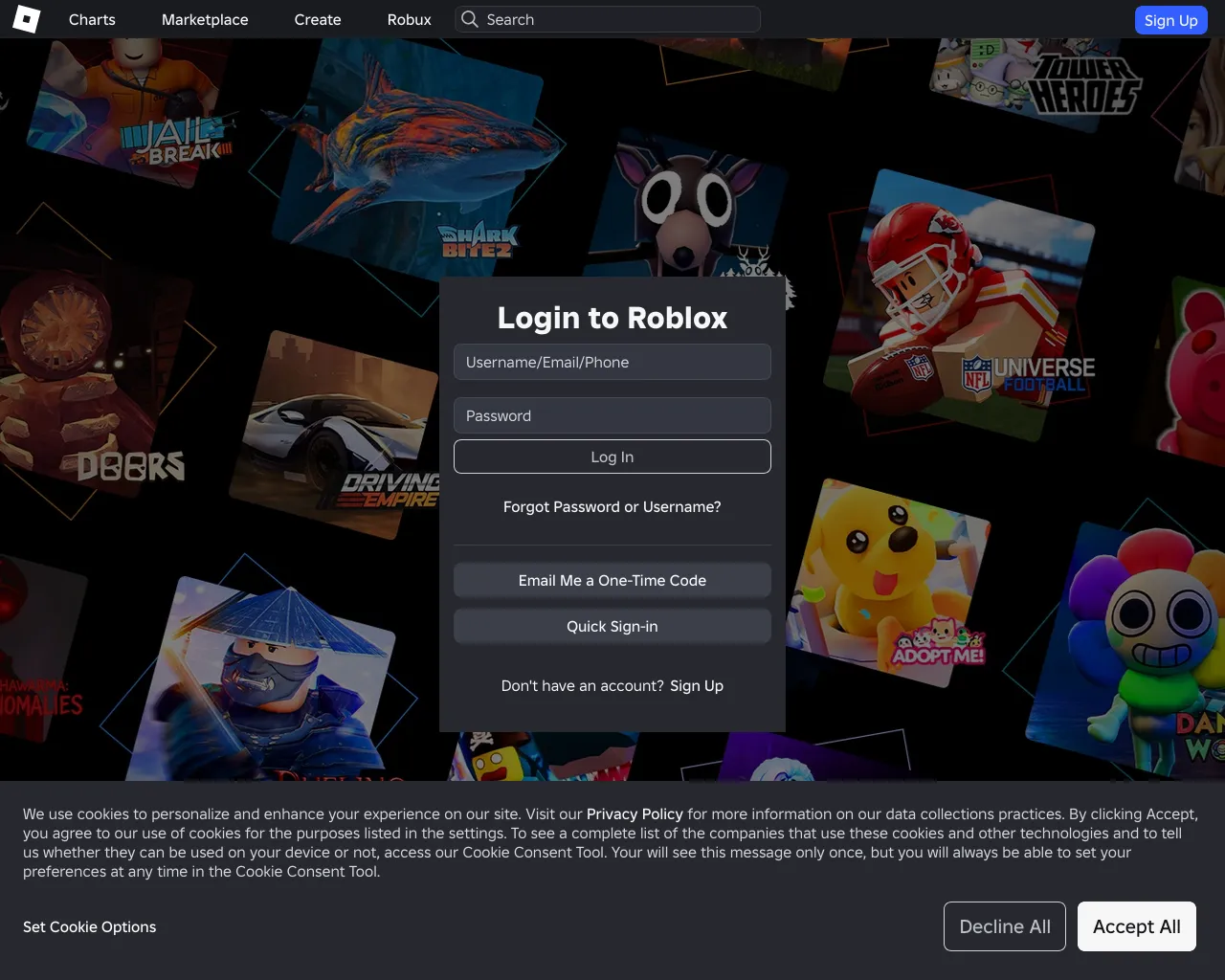Open Set Cookie Options
The width and height of the screenshot is (1225, 980).
point(90,926)
